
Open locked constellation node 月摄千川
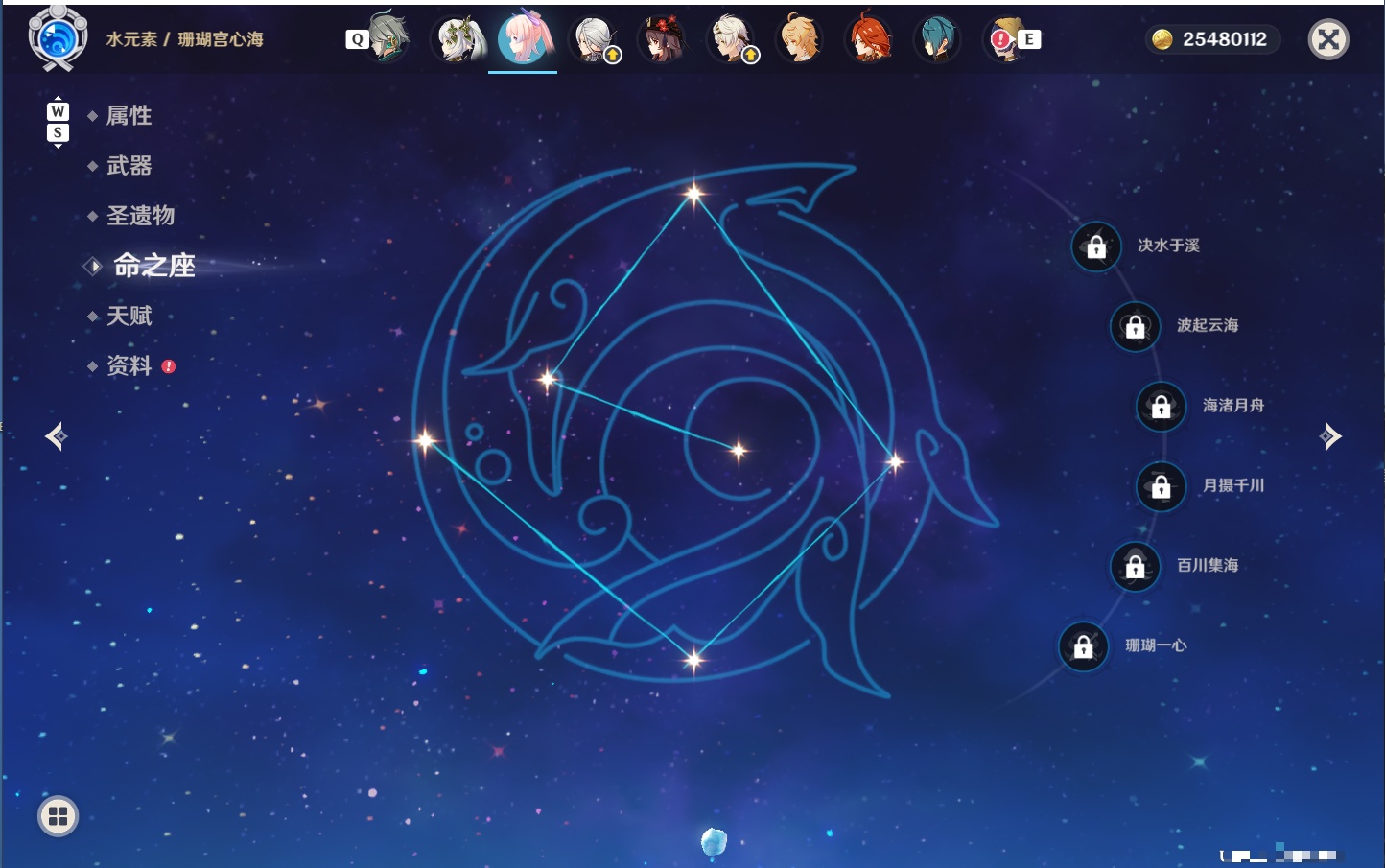[1162, 486]
